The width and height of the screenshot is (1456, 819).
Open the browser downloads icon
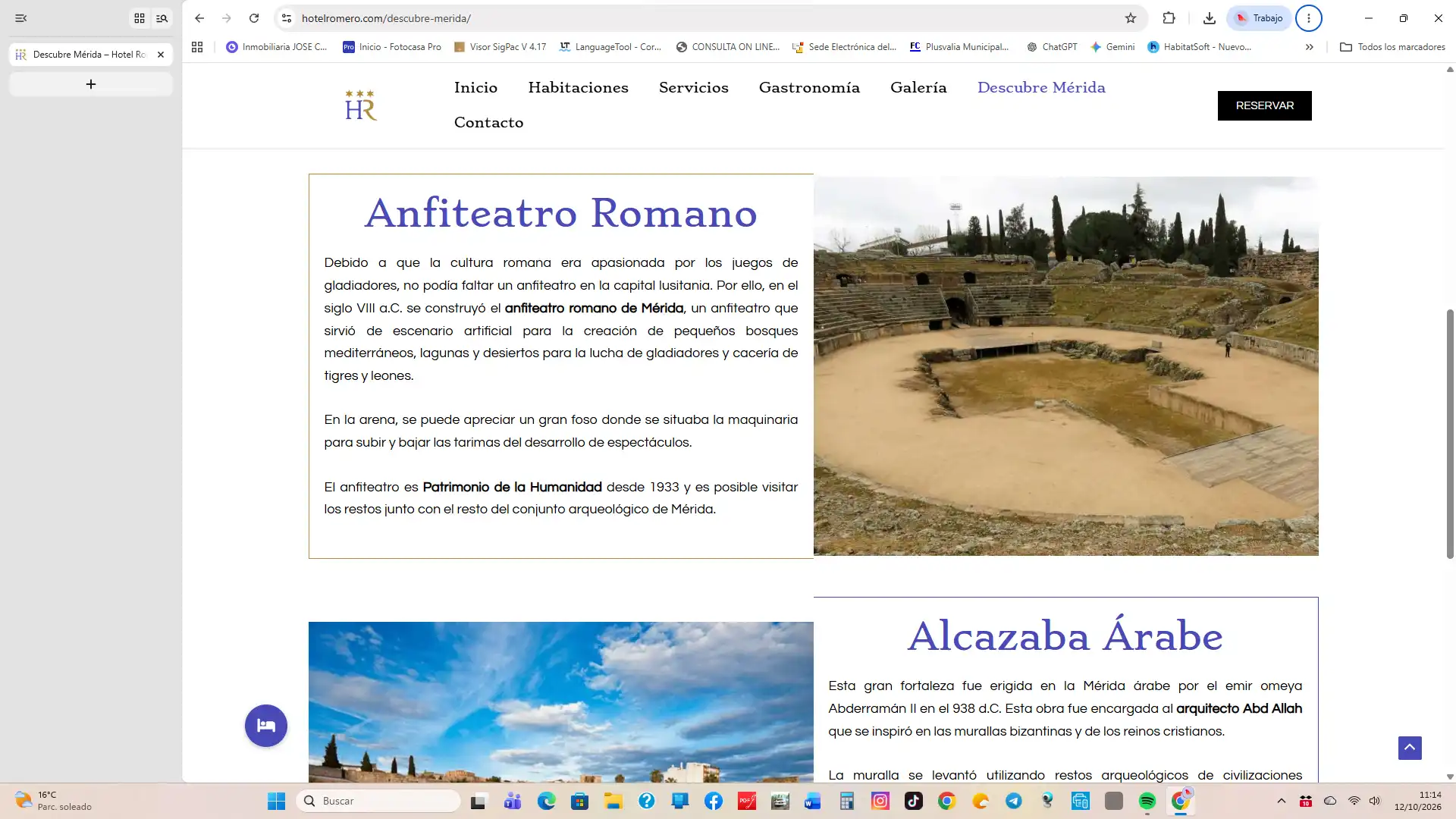[x=1210, y=18]
